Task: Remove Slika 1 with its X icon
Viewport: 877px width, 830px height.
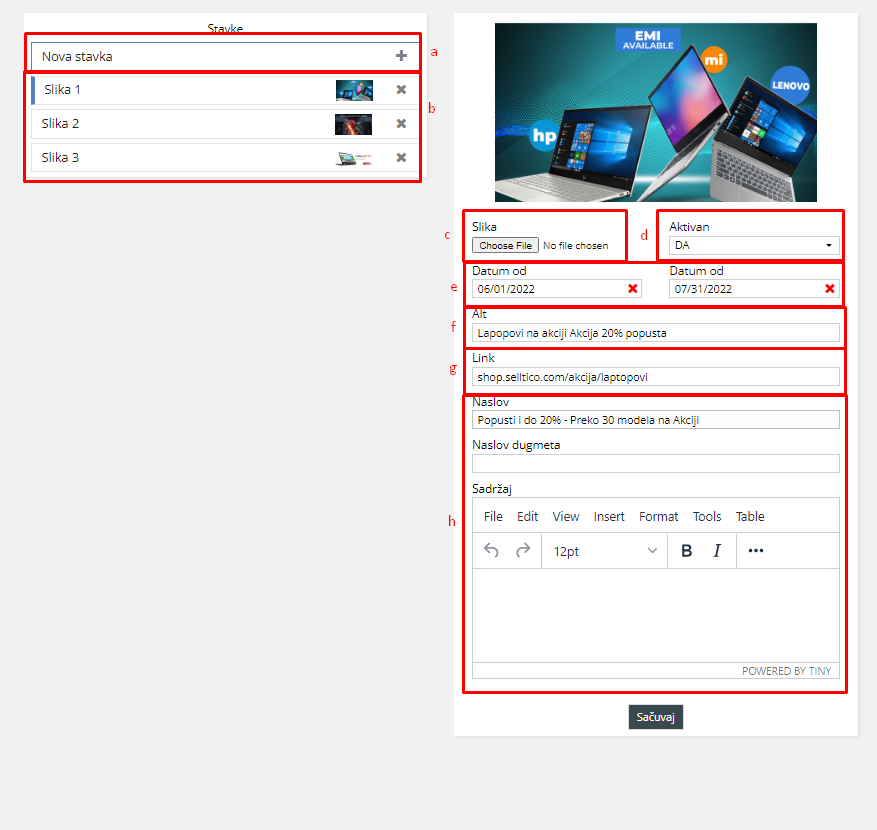Action: [401, 89]
